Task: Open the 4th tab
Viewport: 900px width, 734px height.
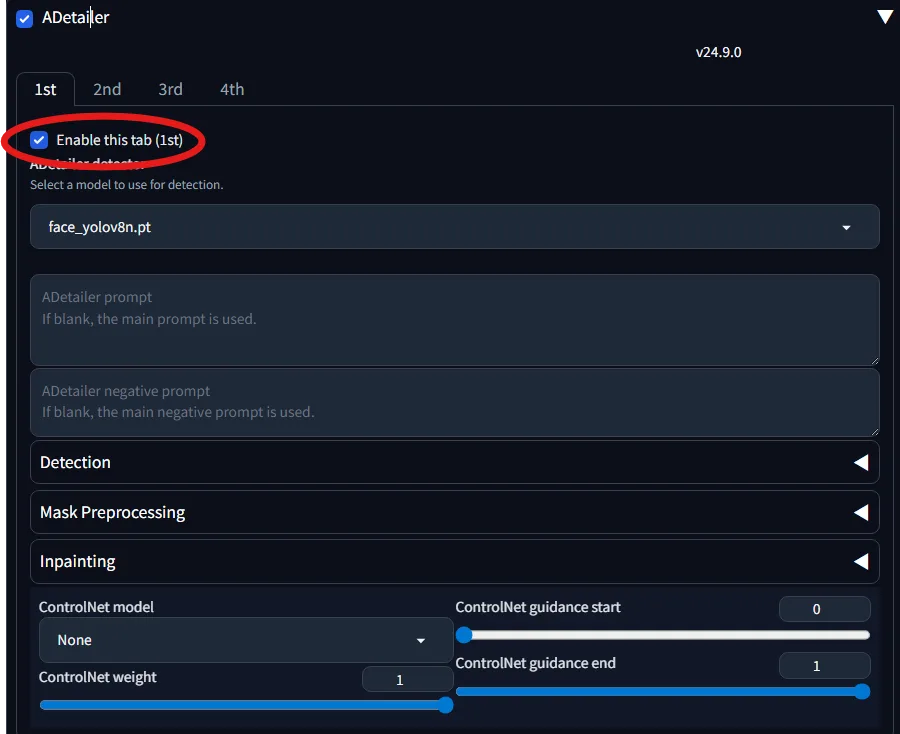Action: click(232, 89)
